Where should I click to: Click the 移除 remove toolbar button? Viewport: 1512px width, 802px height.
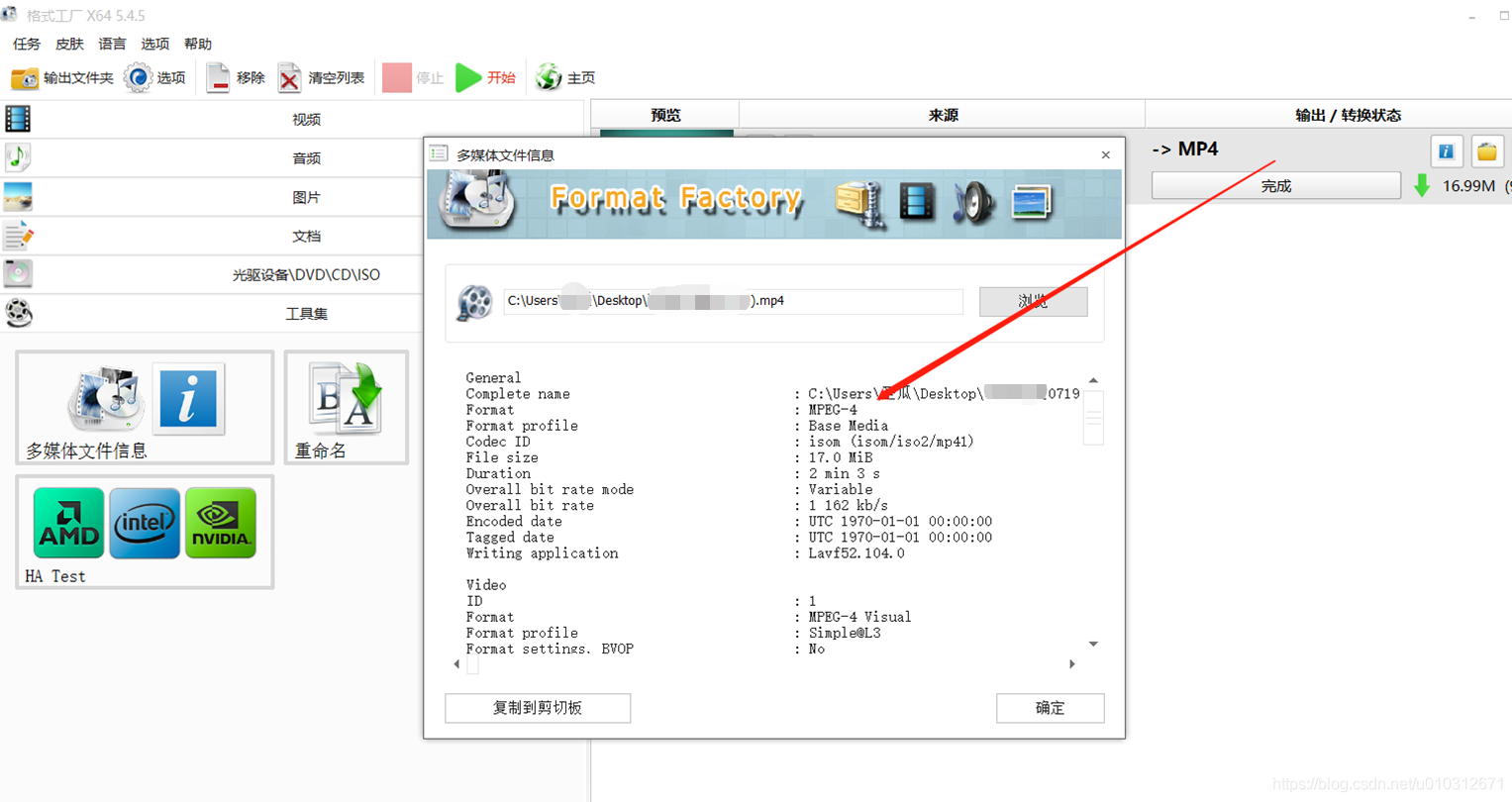tap(235, 77)
